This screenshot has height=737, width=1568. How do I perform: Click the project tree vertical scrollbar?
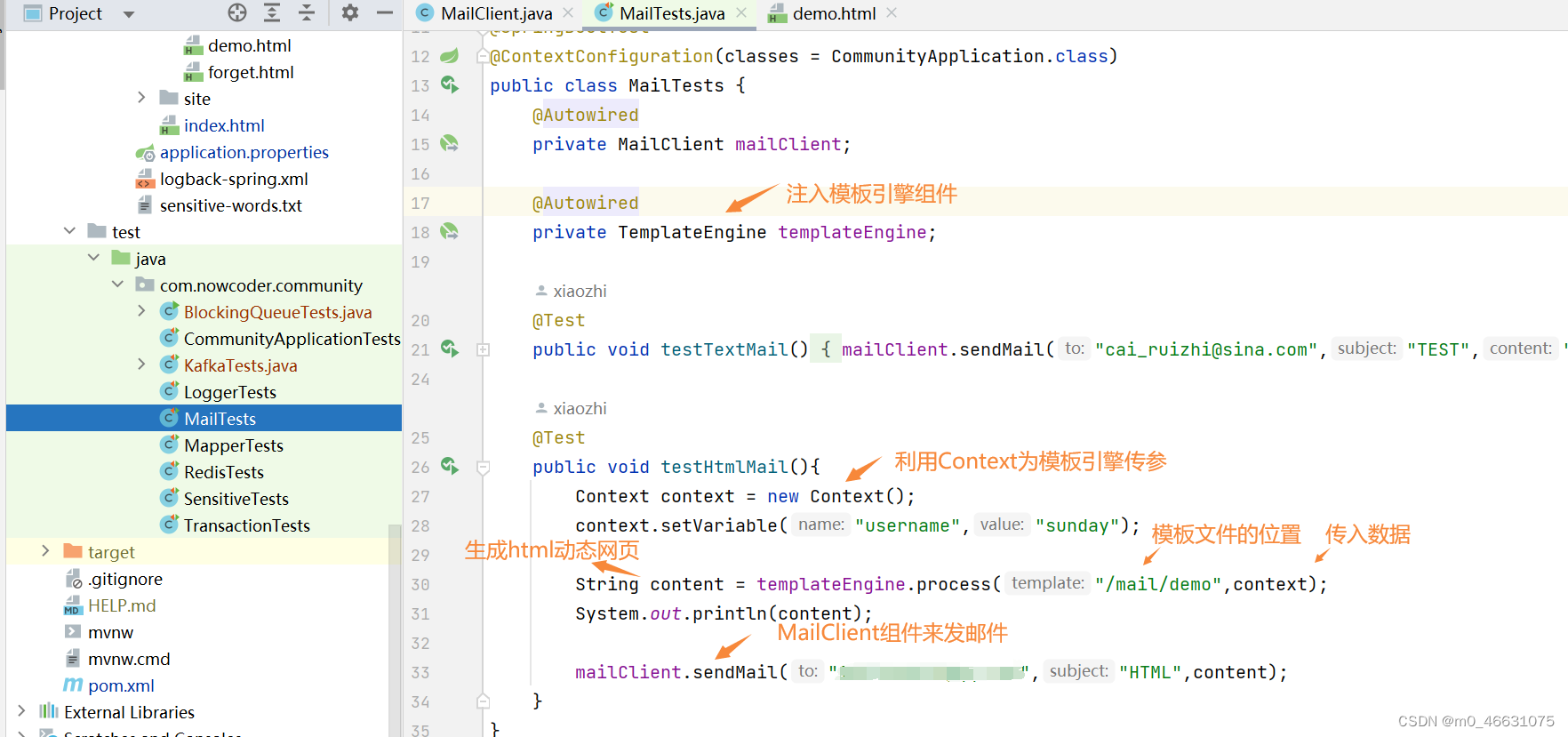[395, 631]
